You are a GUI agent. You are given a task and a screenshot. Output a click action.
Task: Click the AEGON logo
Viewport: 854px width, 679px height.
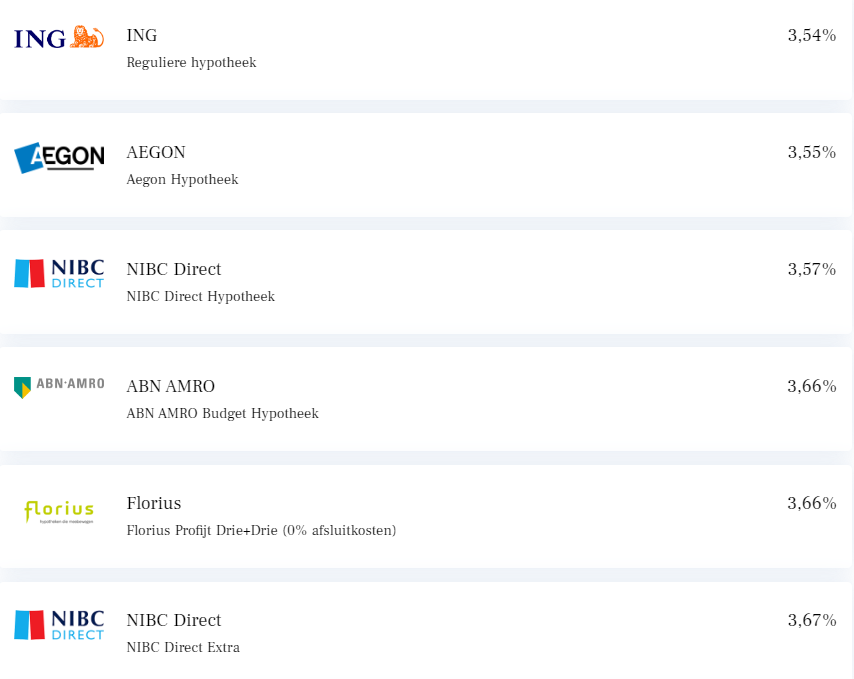[x=59, y=158]
